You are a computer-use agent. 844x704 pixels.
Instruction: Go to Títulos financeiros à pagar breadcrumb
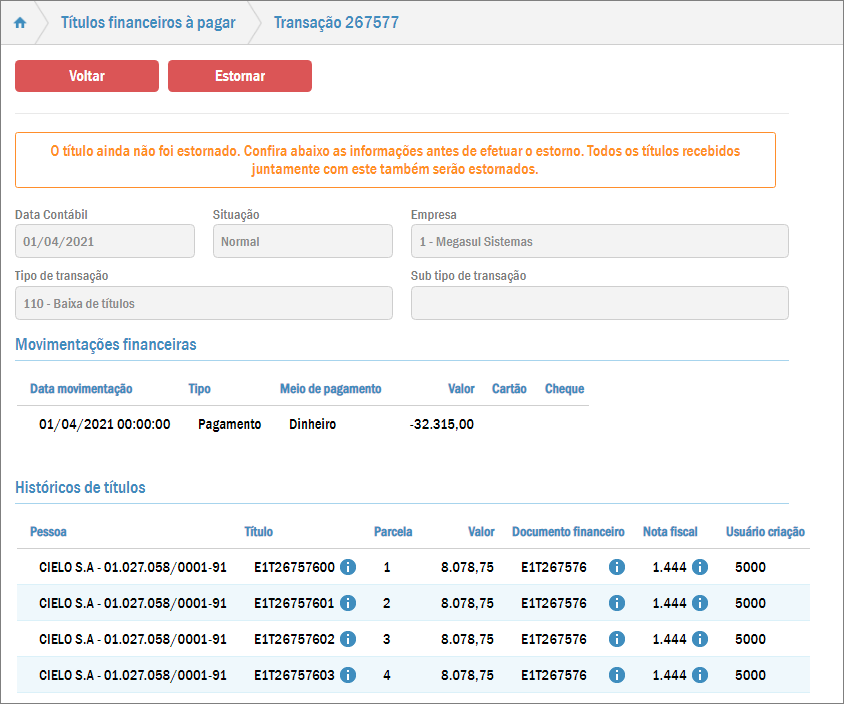click(148, 23)
